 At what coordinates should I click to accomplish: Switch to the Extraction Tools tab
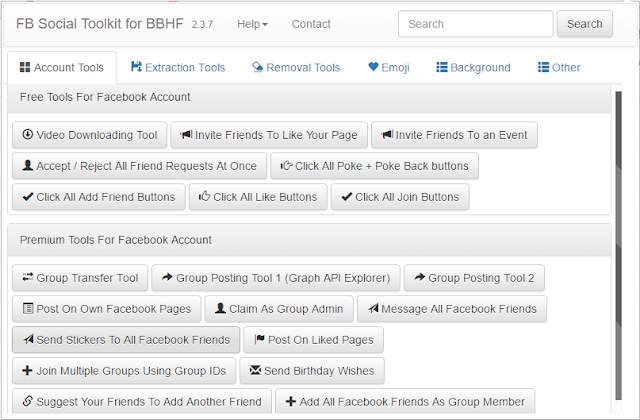[x=178, y=68]
